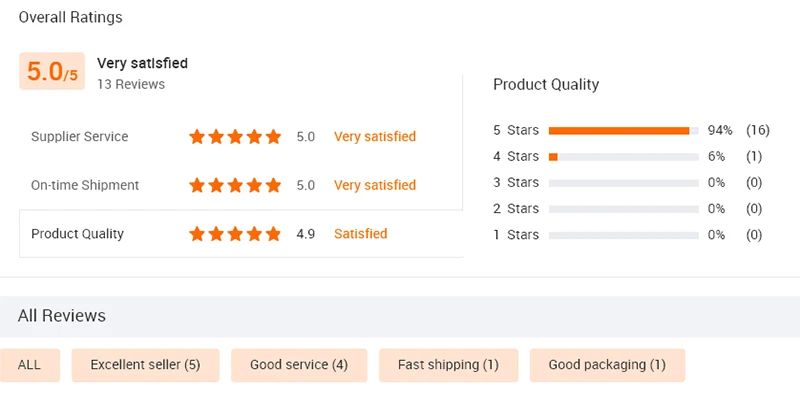Image resolution: width=800 pixels, height=400 pixels.
Task: Click the 3 Stars progress bar
Action: pos(623,183)
